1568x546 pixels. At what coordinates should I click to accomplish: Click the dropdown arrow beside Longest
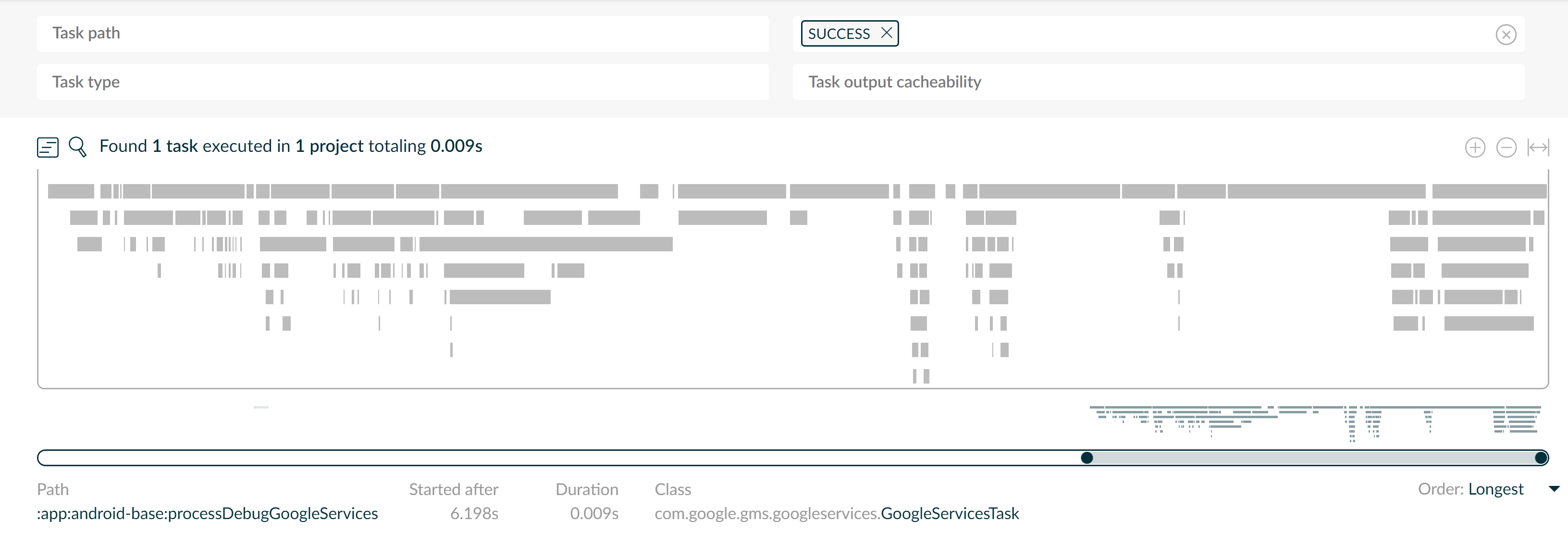1554,489
